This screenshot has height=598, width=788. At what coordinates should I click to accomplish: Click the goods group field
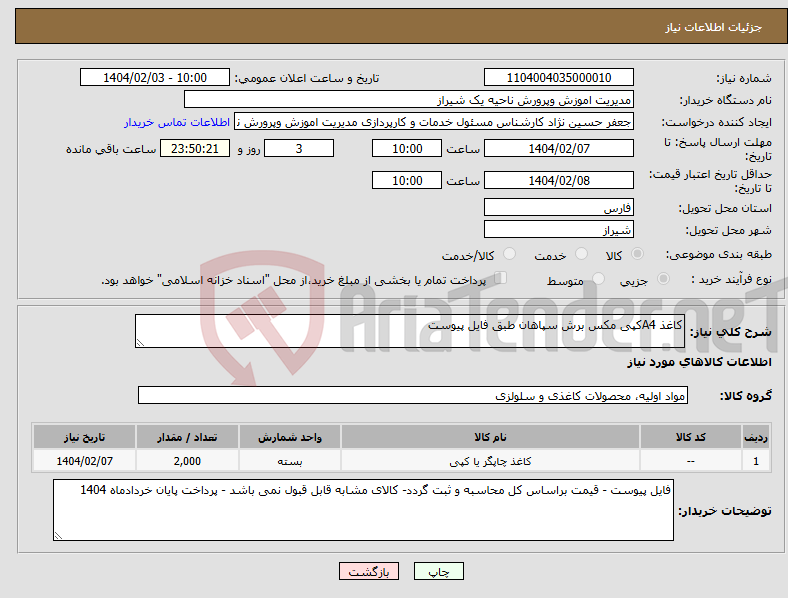tap(413, 395)
